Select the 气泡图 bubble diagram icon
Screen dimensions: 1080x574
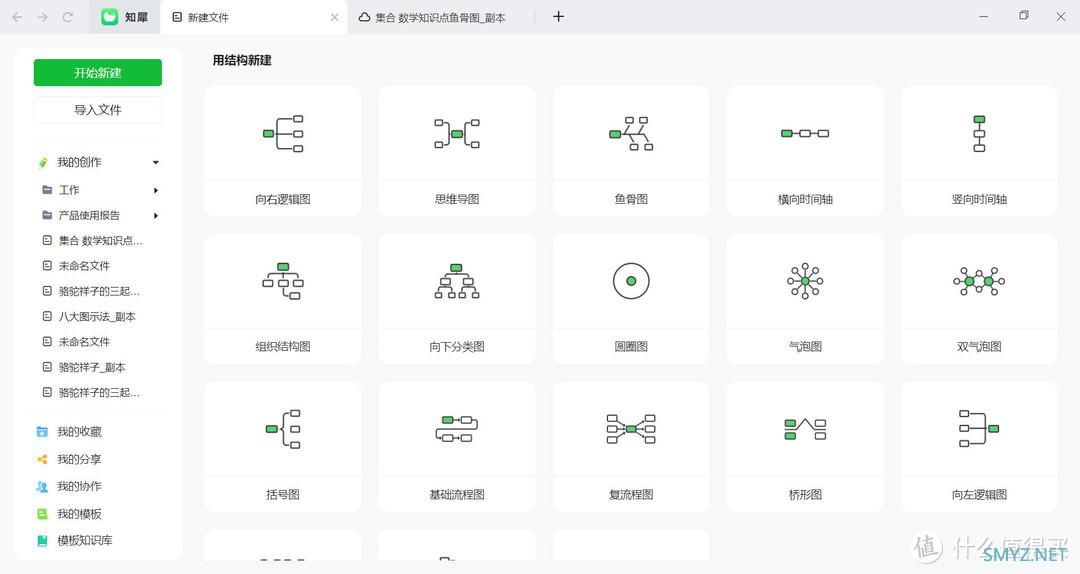804,281
